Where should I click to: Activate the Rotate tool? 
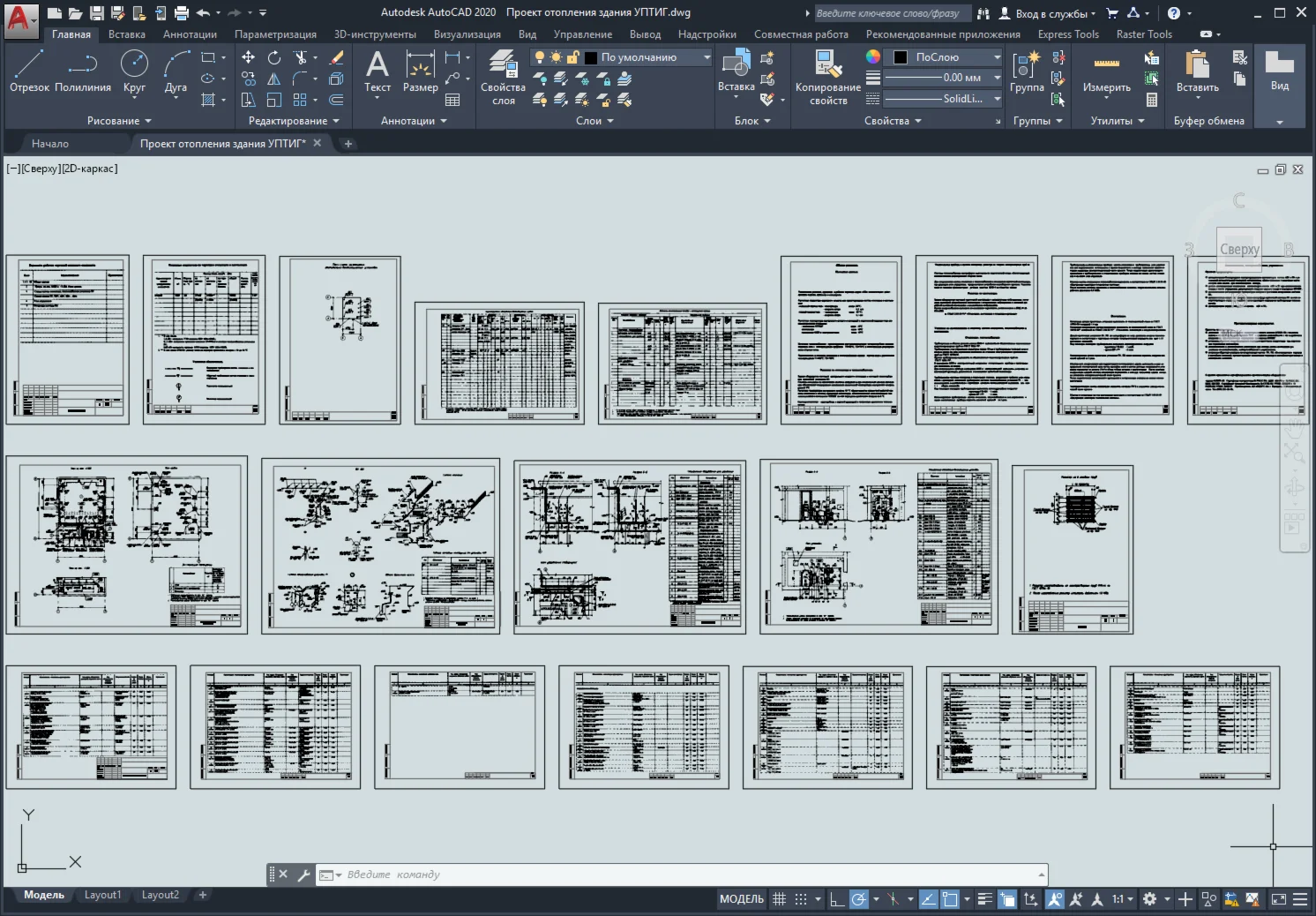tap(274, 57)
